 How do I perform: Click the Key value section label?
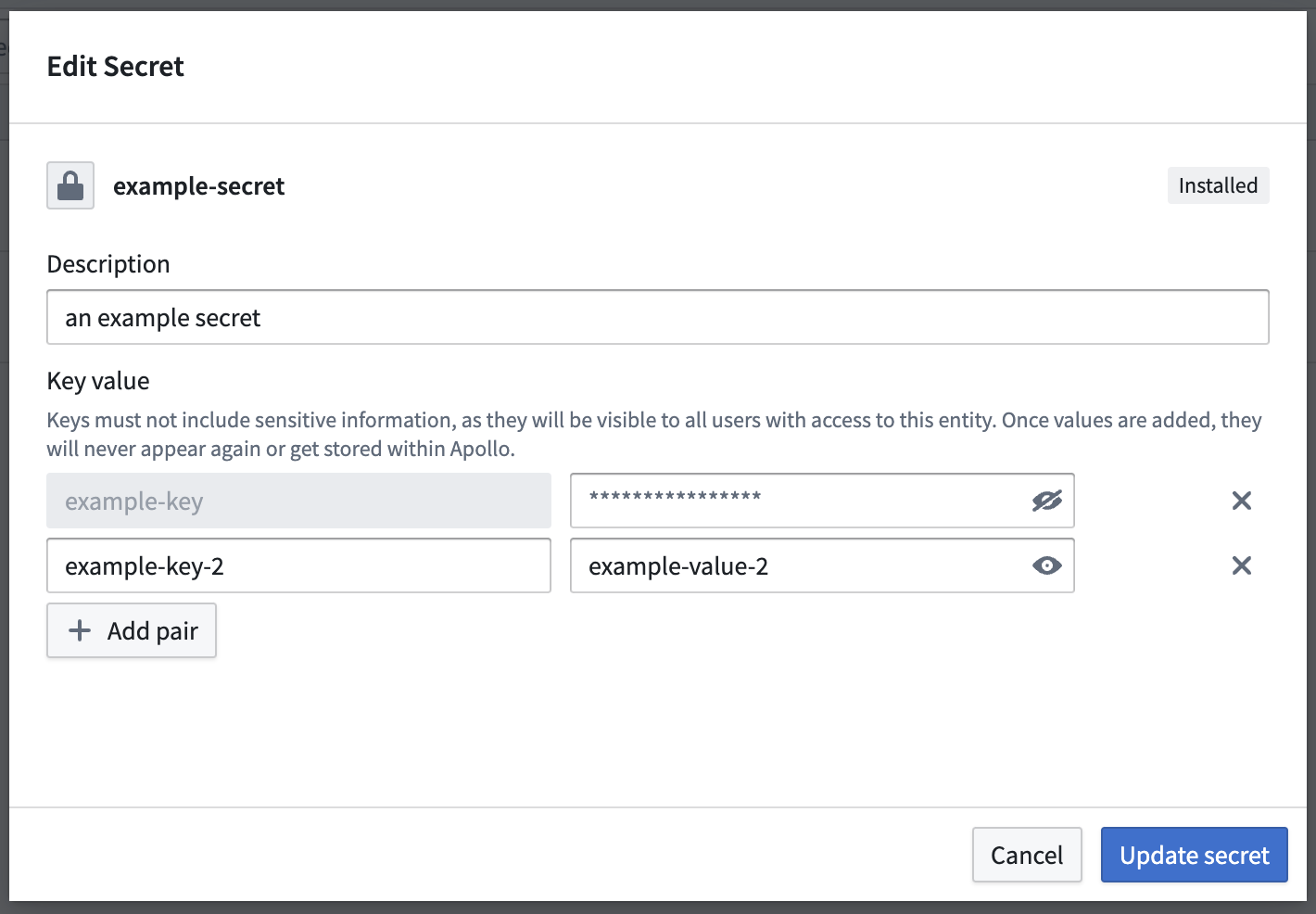(x=98, y=381)
